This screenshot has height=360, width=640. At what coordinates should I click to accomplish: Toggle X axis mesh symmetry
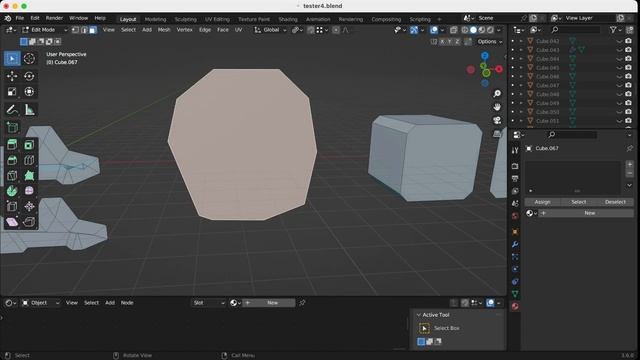coord(442,42)
